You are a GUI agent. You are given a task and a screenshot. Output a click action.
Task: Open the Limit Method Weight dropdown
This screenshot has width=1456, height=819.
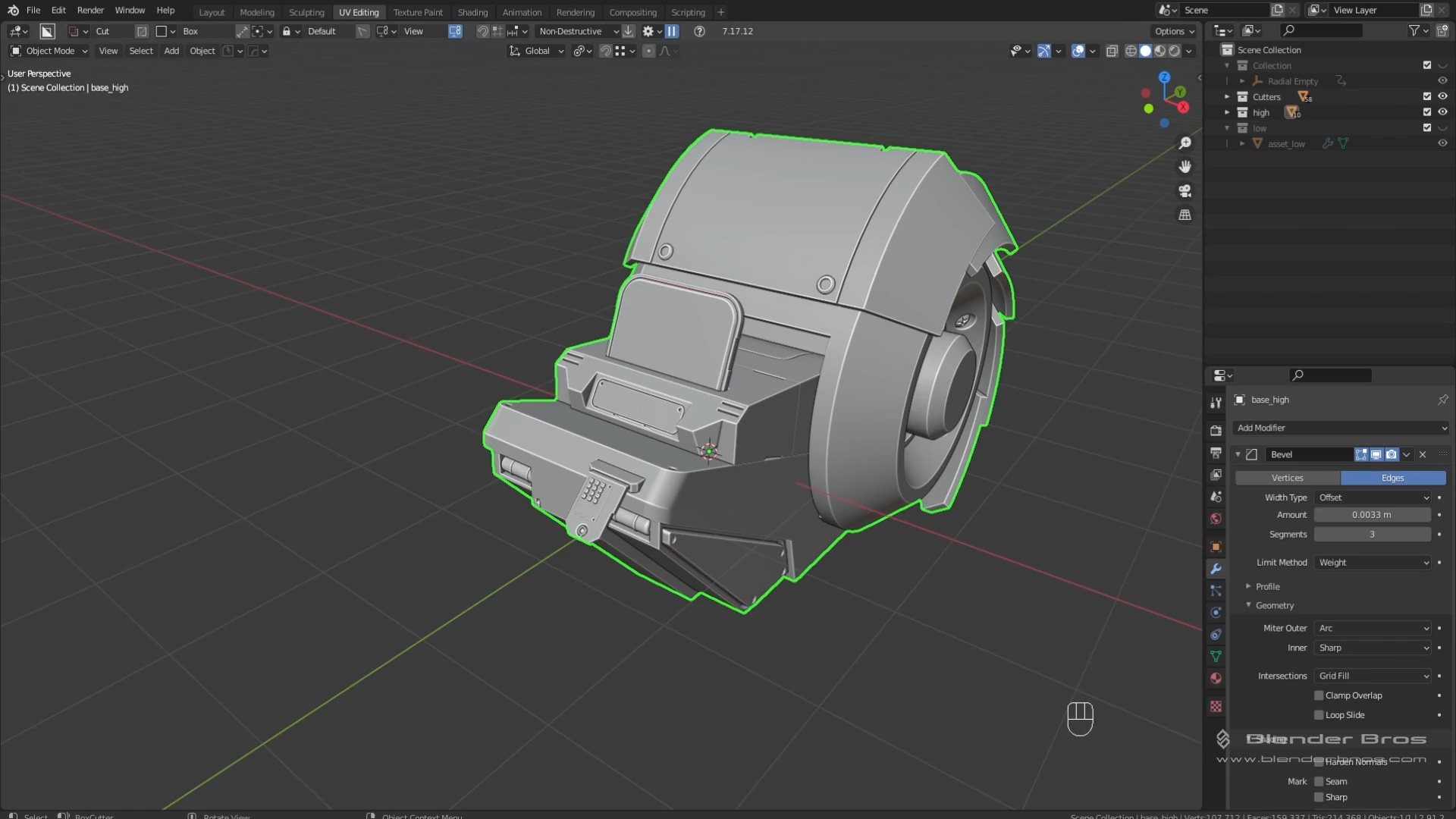(1373, 563)
